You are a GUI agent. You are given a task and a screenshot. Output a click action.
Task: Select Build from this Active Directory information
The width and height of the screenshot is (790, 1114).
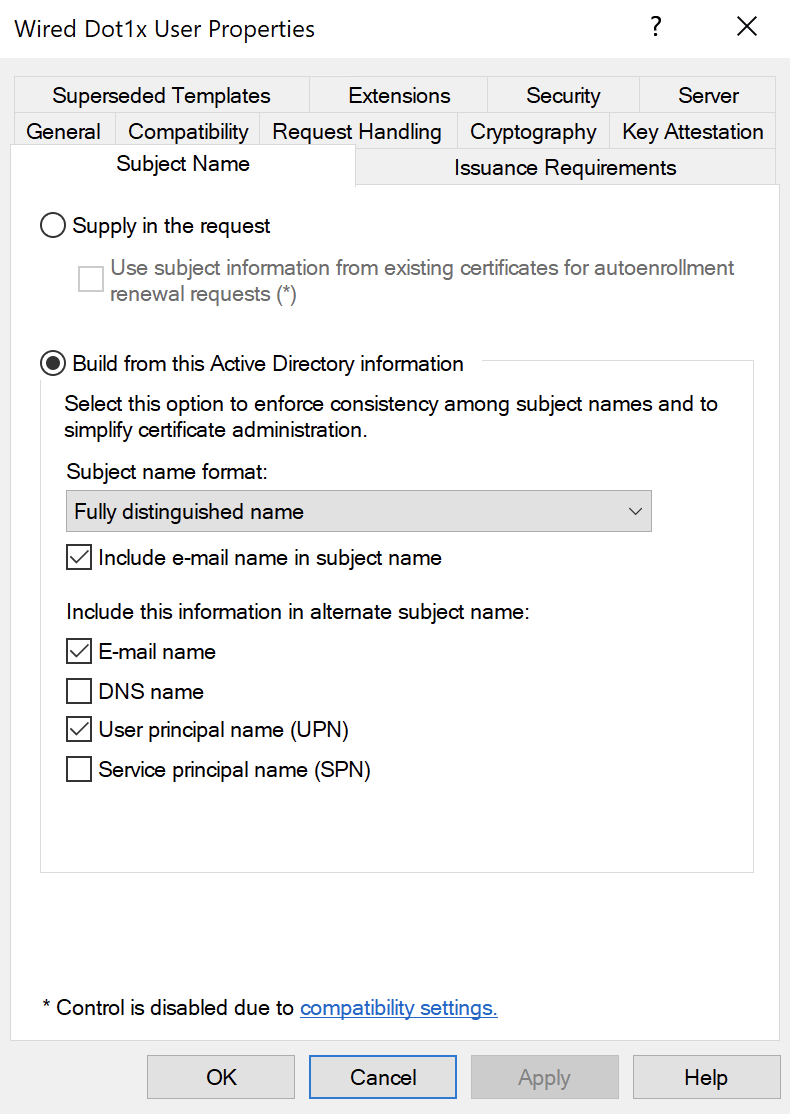point(53,364)
